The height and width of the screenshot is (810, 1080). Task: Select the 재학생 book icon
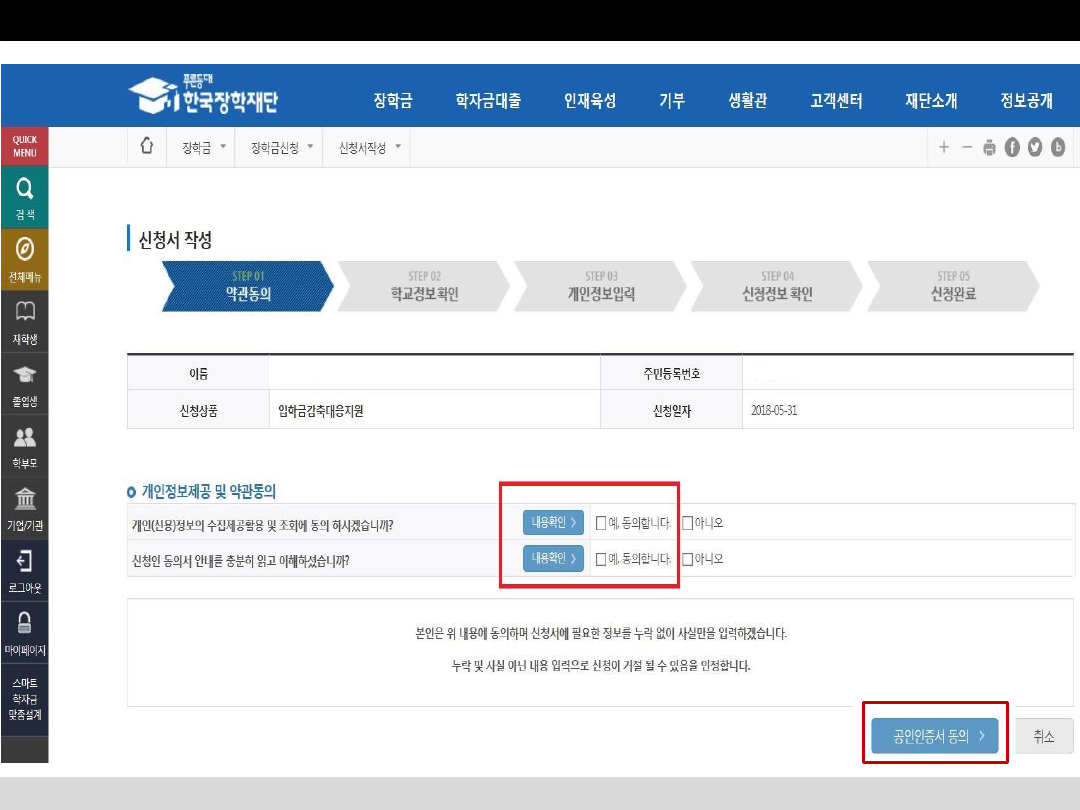point(25,311)
